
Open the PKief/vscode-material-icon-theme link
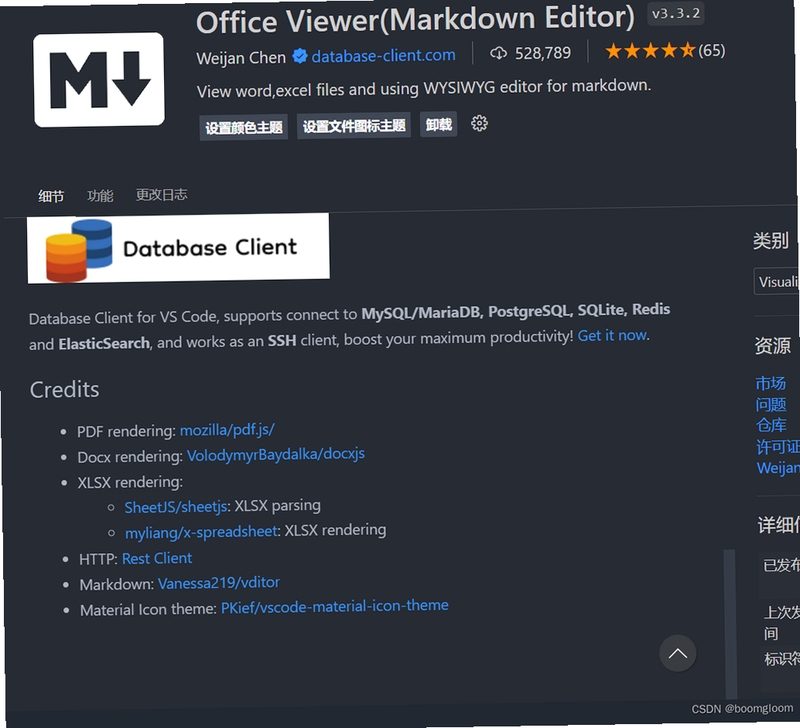pos(334,607)
